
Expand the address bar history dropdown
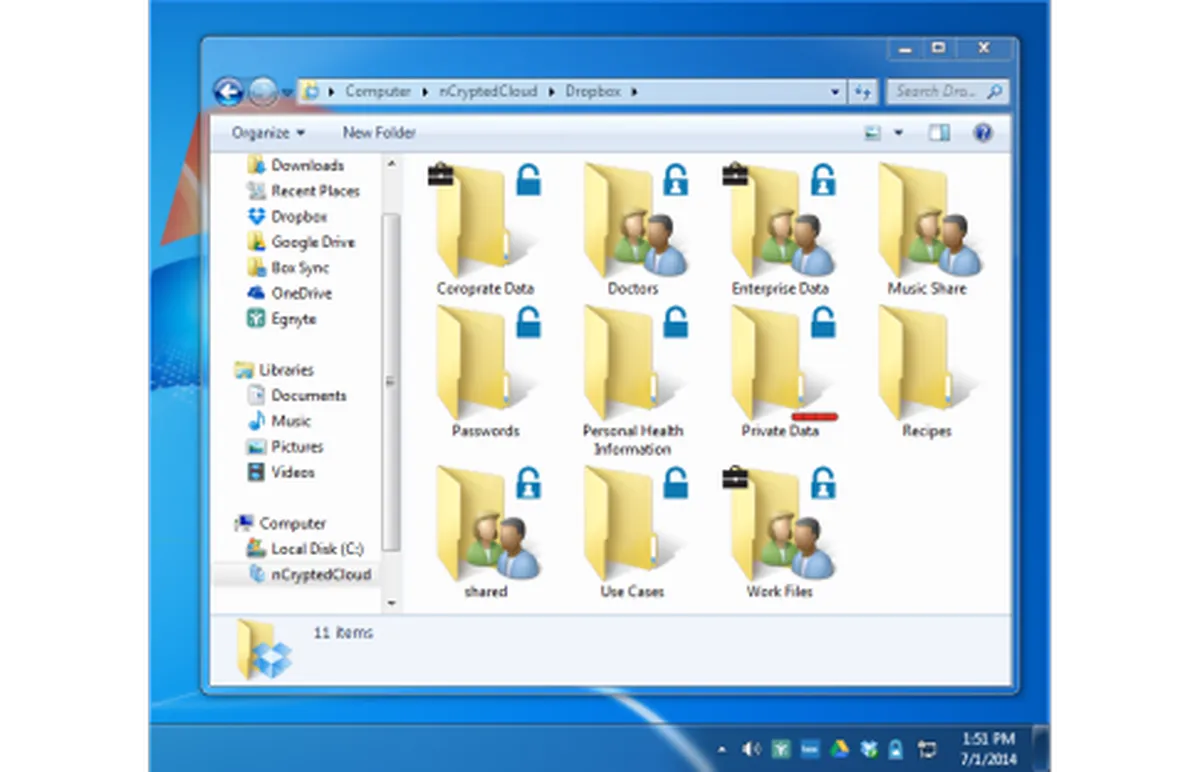click(x=835, y=92)
